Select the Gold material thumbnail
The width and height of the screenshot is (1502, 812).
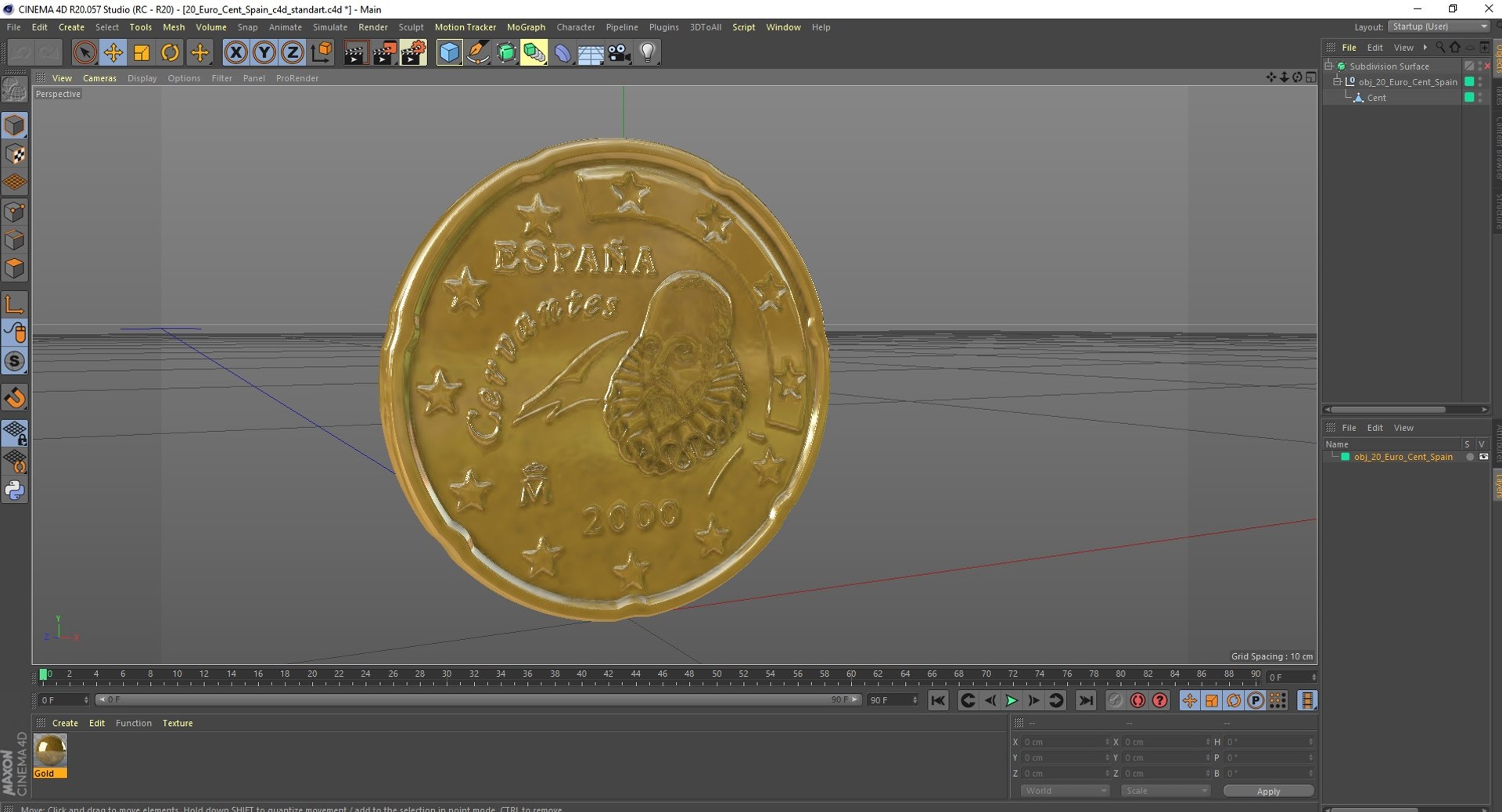[50, 751]
